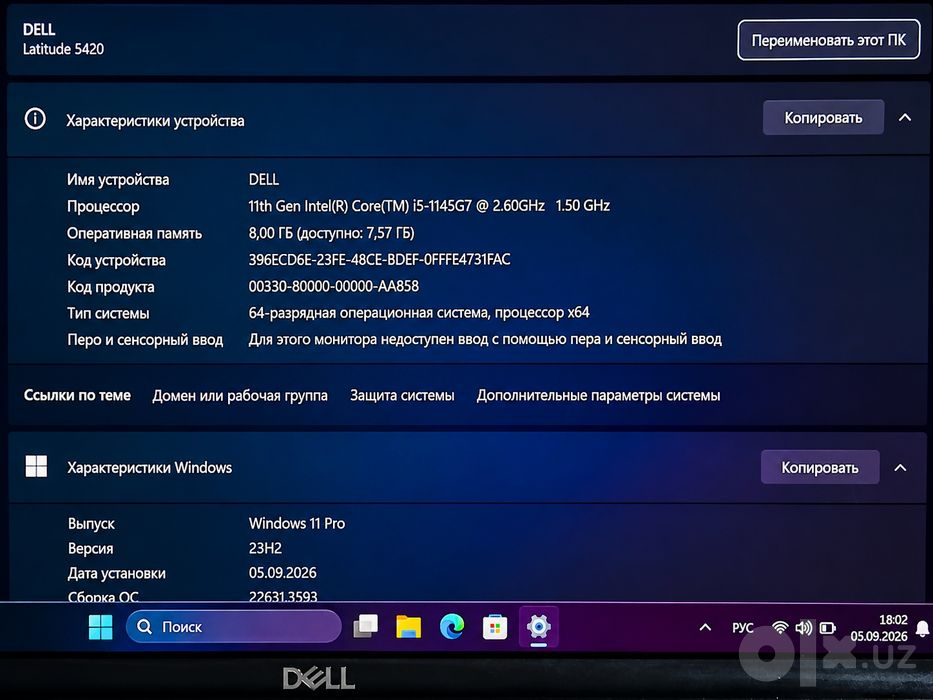
Task: Click Windows 11 Pro edition value
Action: coord(297,523)
